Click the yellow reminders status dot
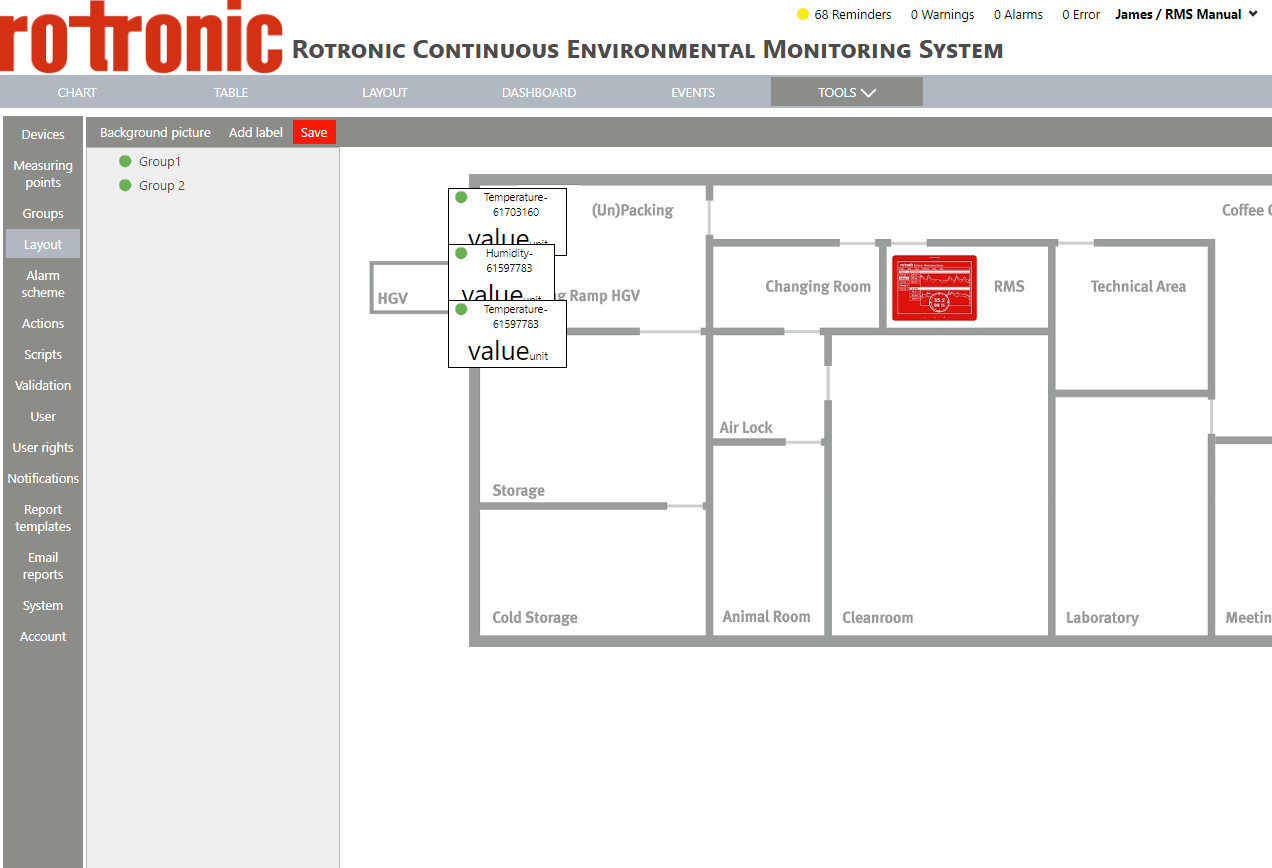Image resolution: width=1272 pixels, height=868 pixels. coord(802,14)
